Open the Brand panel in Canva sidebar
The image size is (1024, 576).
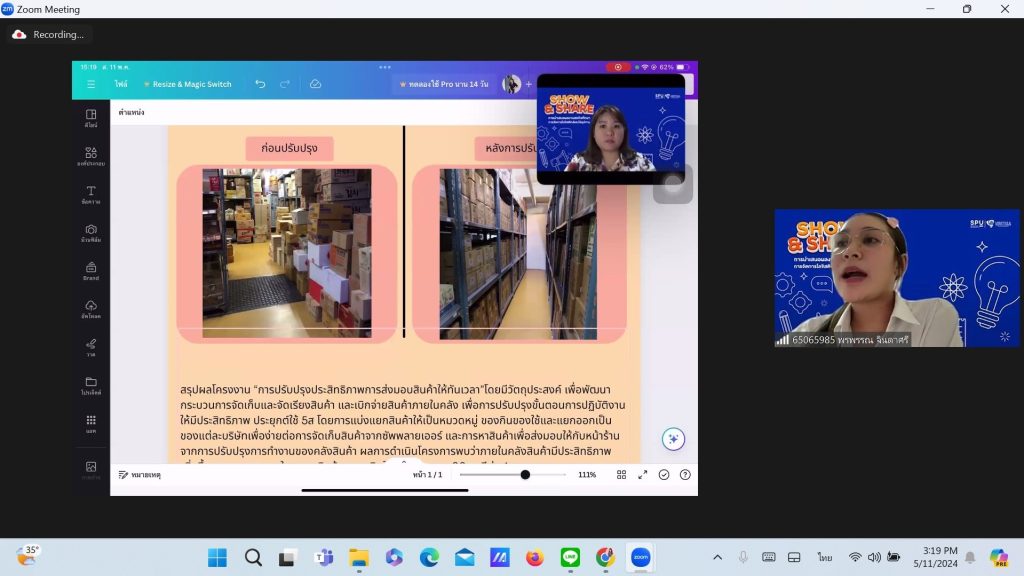pyautogui.click(x=91, y=270)
